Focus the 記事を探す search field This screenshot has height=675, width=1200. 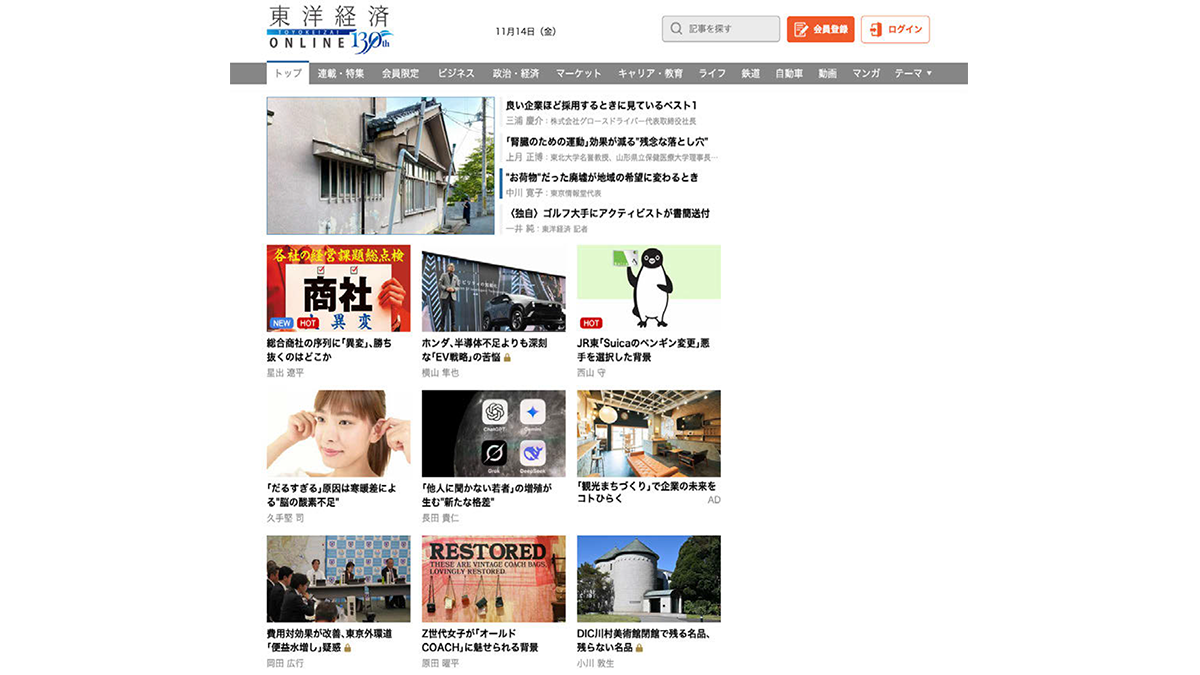tap(720, 29)
